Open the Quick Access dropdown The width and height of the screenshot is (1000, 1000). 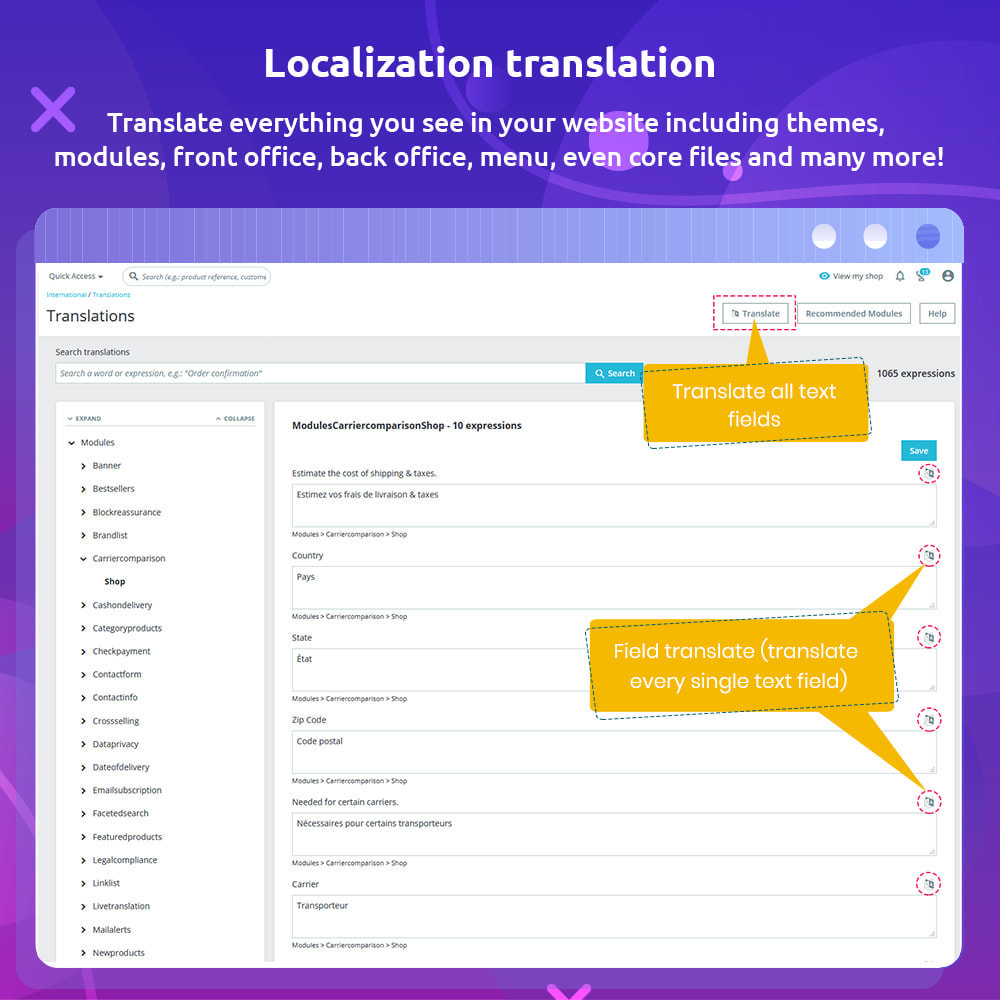click(x=76, y=276)
